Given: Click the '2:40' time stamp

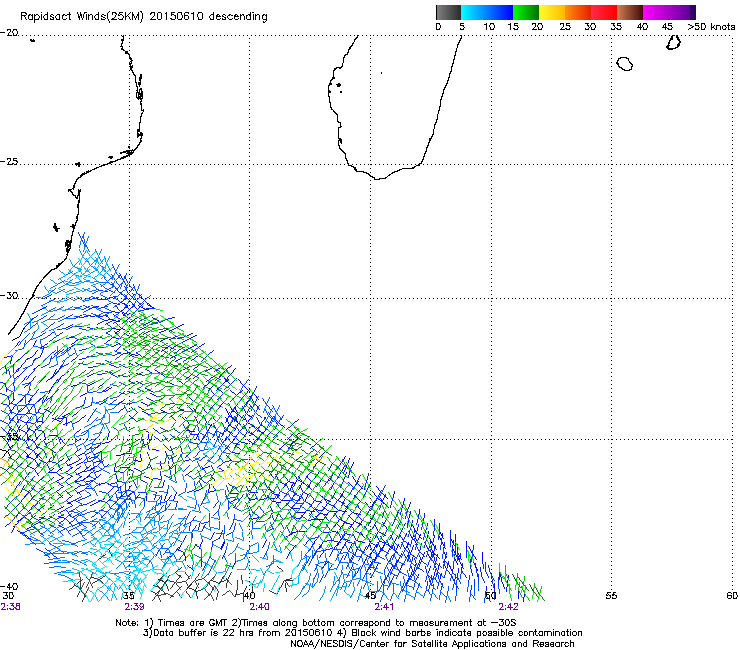Looking at the screenshot, I should (260, 607).
